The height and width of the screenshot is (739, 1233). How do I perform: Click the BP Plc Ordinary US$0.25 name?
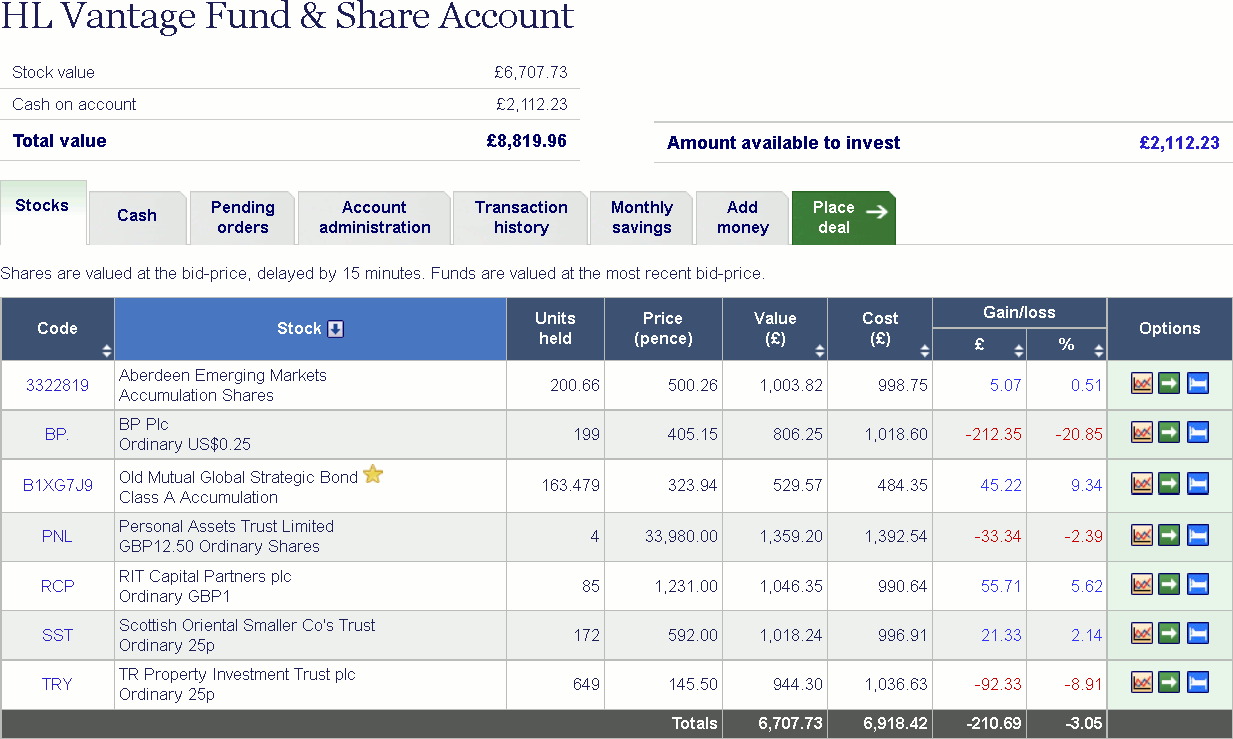coord(185,434)
